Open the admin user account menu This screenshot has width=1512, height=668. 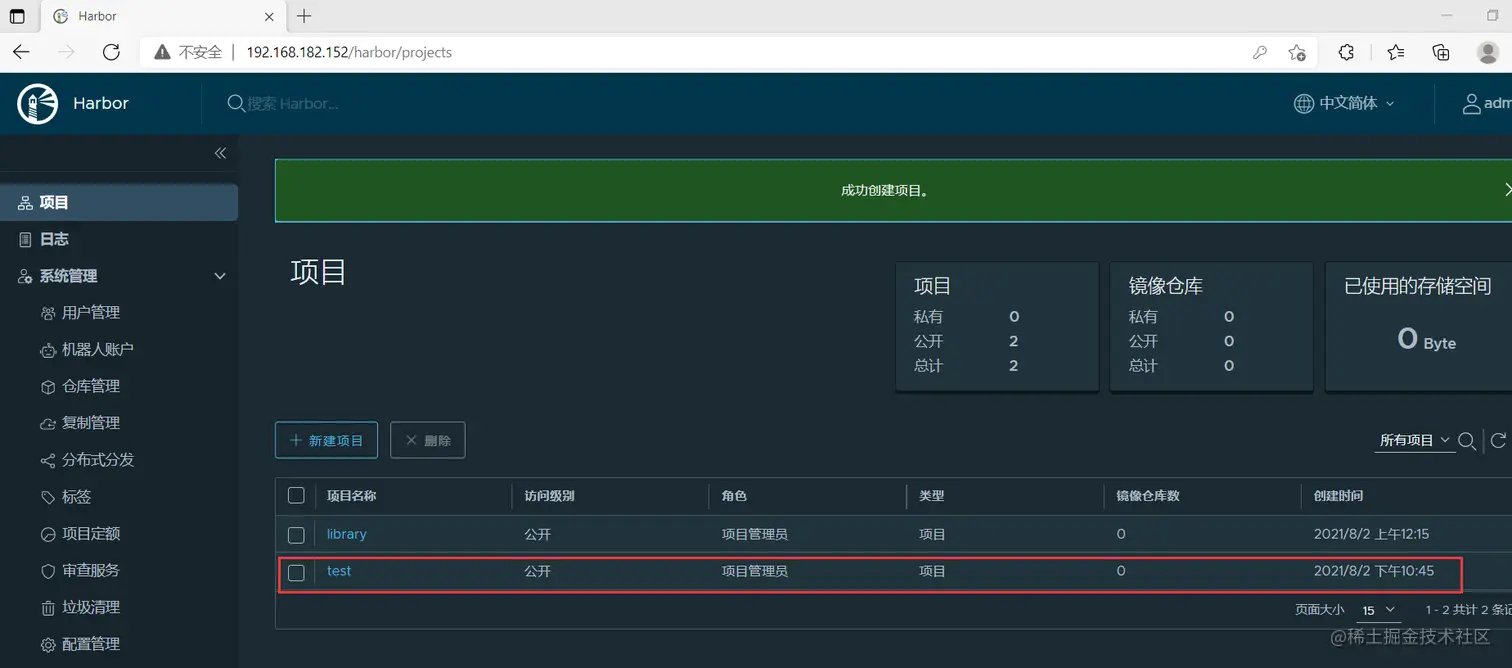[1486, 103]
